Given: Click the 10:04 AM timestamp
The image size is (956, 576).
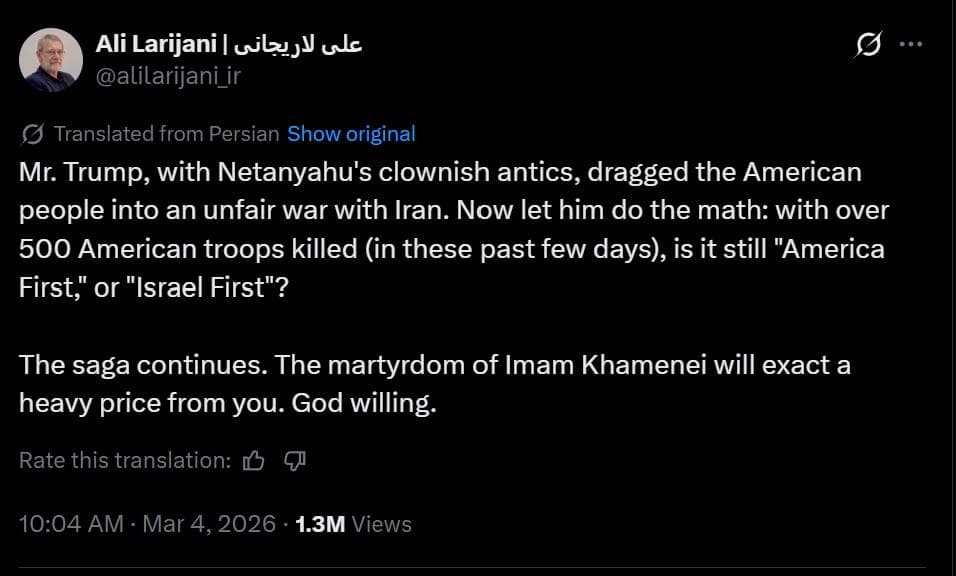Looking at the screenshot, I should point(71,523).
